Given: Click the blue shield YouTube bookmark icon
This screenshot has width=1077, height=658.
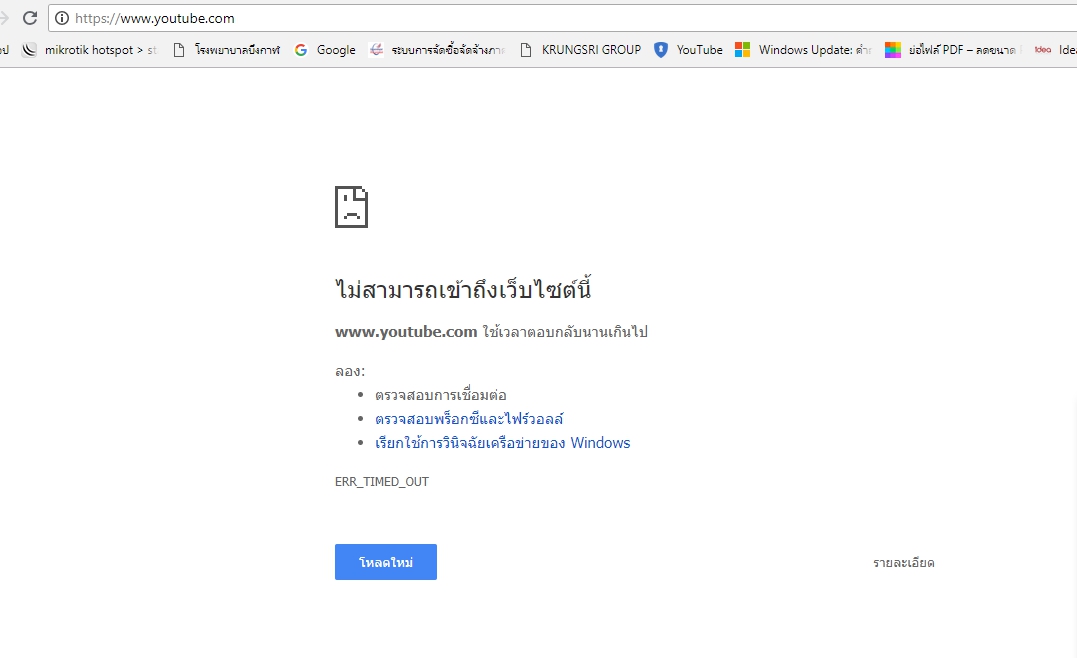Looking at the screenshot, I should pyautogui.click(x=661, y=49).
